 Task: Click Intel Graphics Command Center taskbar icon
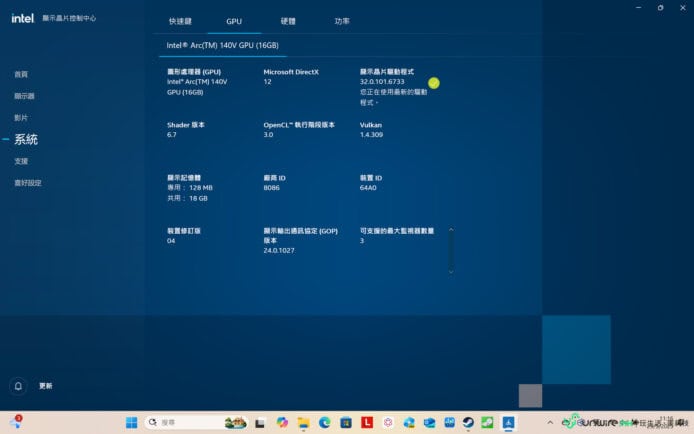509,423
